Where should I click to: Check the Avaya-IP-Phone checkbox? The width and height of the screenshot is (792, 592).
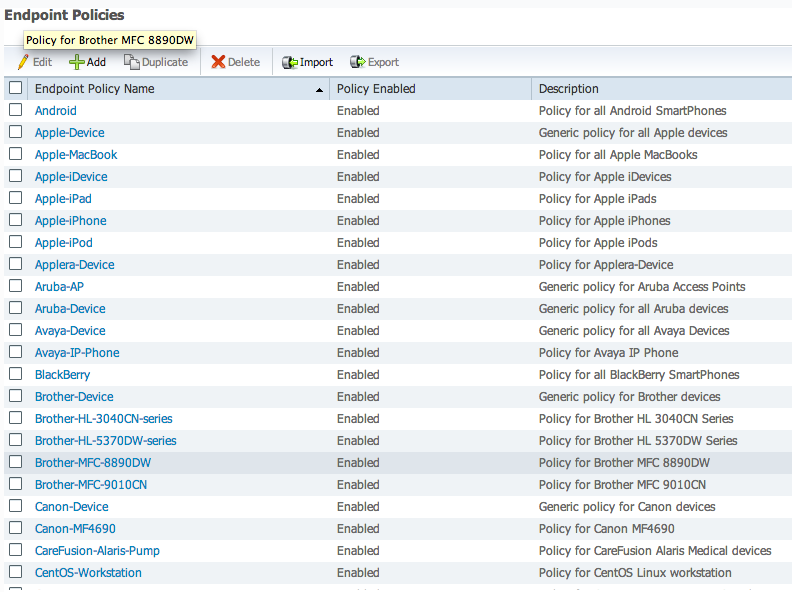pos(15,353)
